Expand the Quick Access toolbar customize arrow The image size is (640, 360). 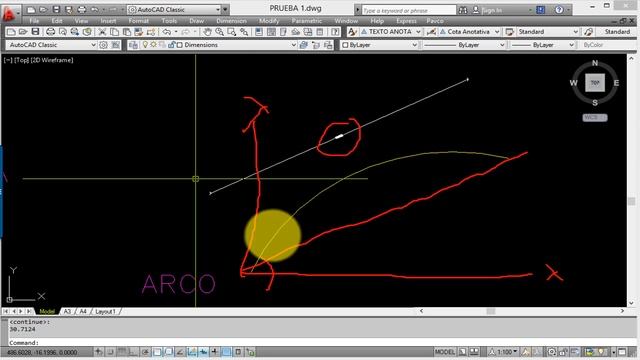click(225, 9)
